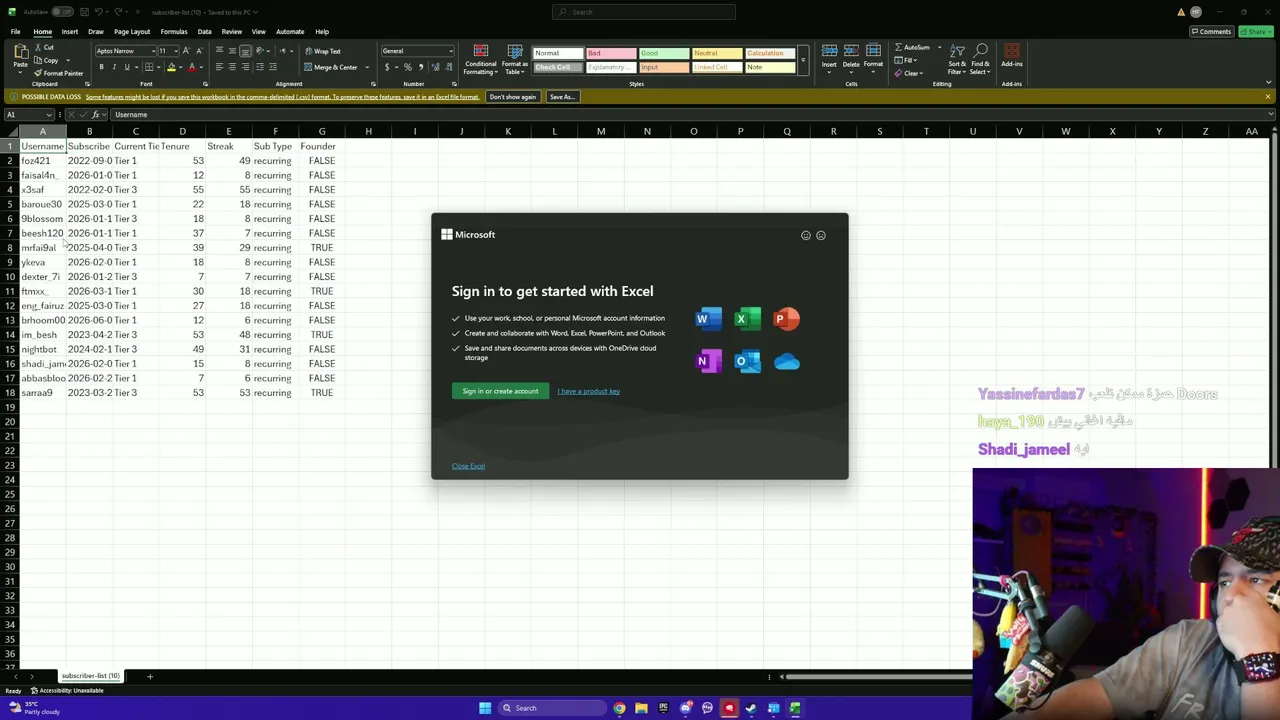Screen dimensions: 1280x720
Task: Switch to the Data tab
Action: point(204,31)
